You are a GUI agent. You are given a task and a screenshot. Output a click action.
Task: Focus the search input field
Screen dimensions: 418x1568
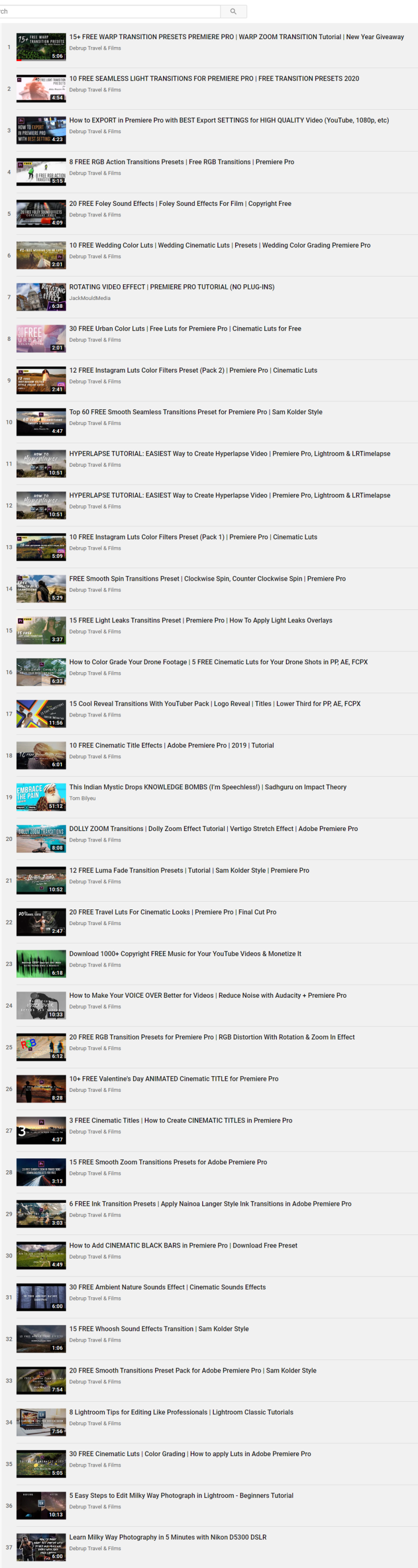click(110, 11)
